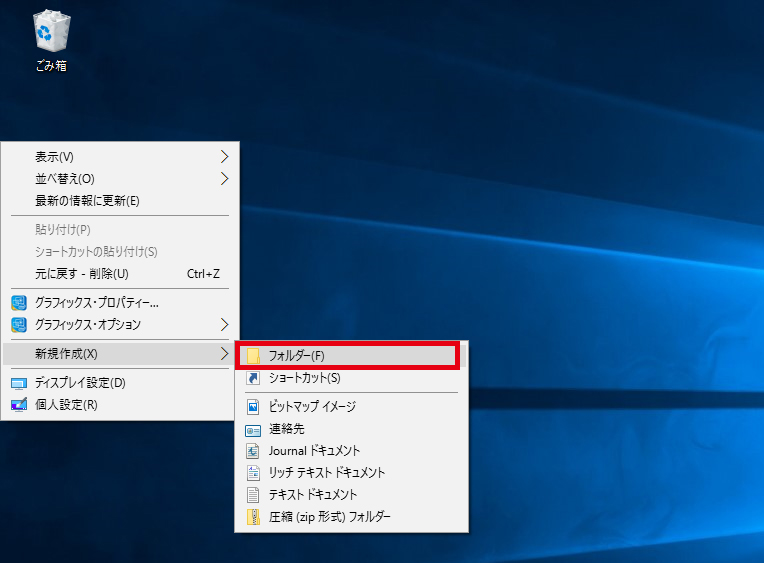Screen dimensions: 764x563
Task: Choose 元に戻す - 削除(U) entry
Action: (x=120, y=273)
